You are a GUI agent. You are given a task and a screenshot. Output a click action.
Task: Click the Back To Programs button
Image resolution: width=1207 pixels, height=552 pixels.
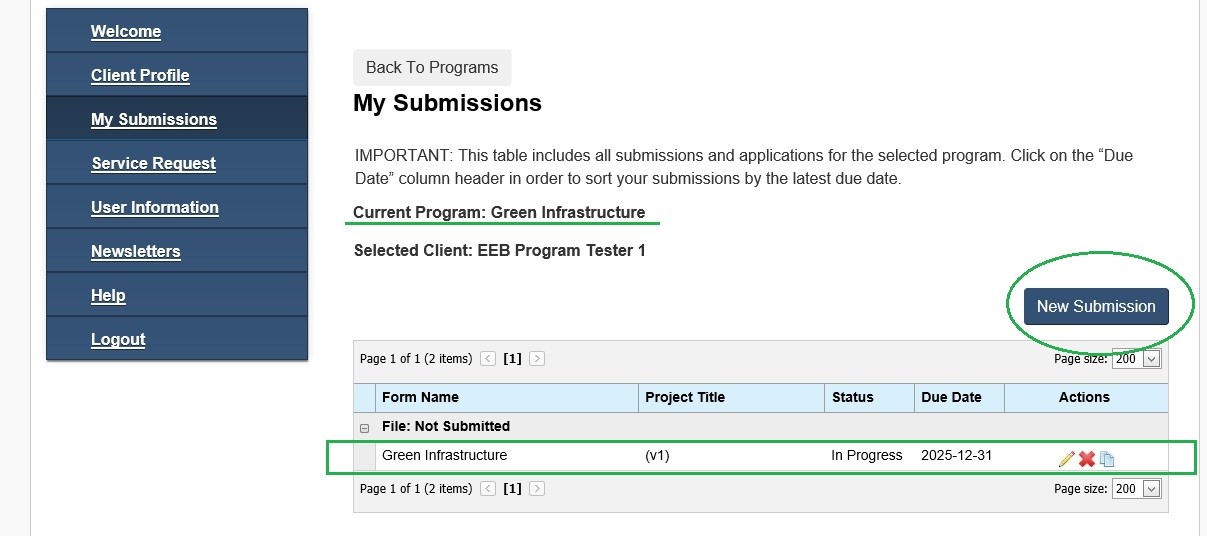(x=432, y=67)
